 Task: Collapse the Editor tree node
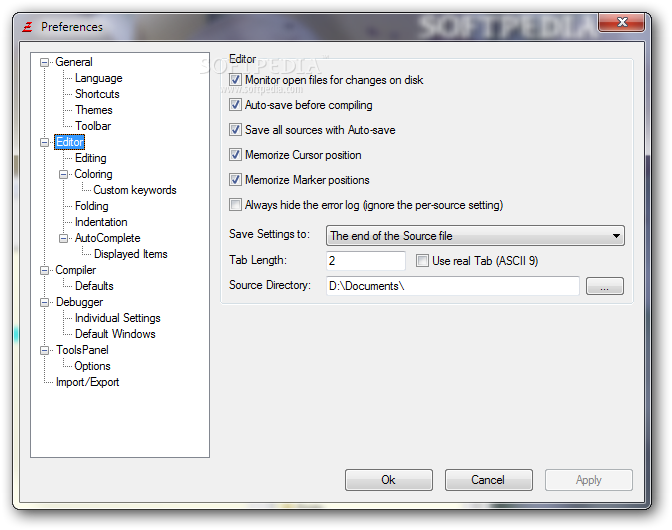tap(44, 142)
